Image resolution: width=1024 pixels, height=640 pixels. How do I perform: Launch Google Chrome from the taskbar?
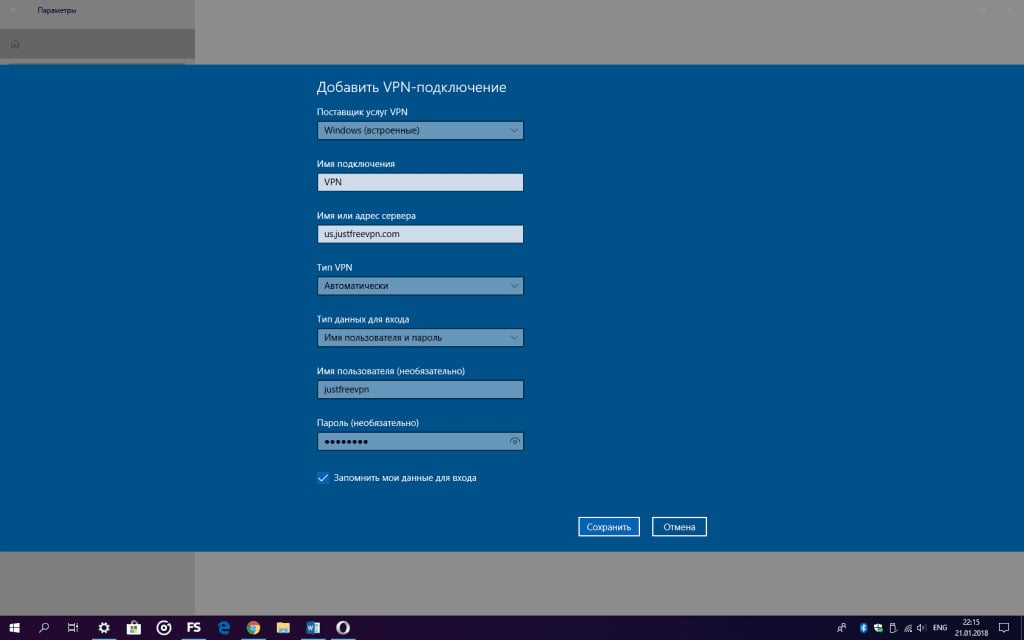pos(254,628)
